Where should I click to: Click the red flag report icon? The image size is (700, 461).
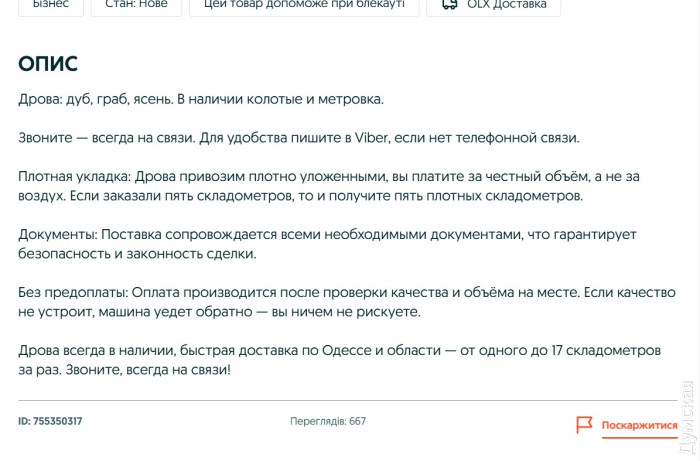click(x=584, y=425)
